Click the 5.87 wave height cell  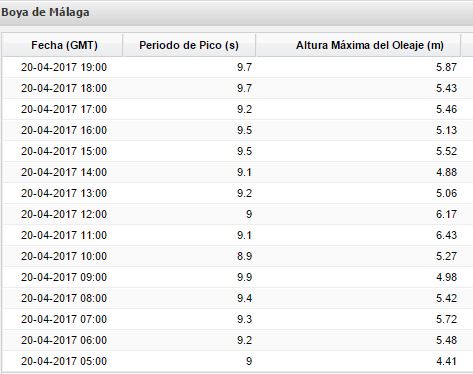(358, 67)
